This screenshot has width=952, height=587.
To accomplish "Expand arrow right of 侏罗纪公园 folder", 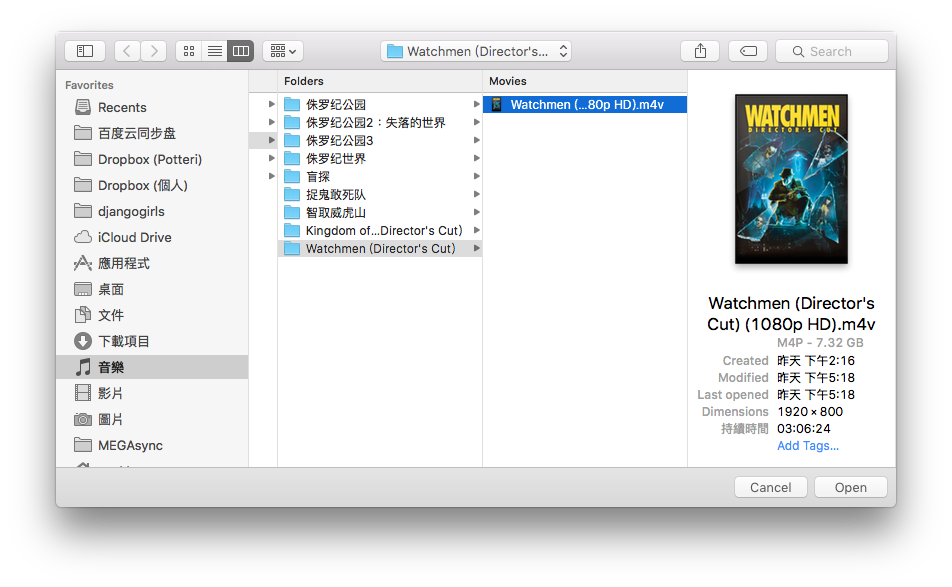I will (x=477, y=104).
